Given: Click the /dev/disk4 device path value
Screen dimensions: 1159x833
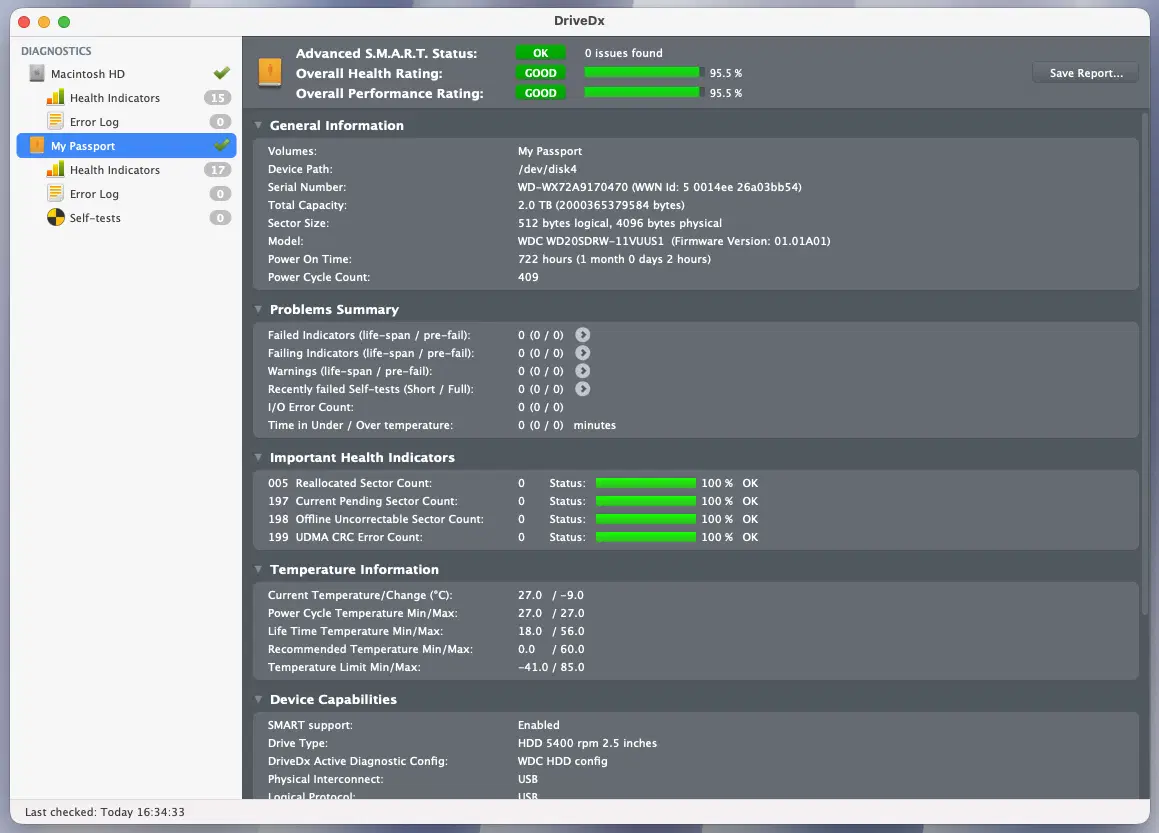Looking at the screenshot, I should 547,169.
